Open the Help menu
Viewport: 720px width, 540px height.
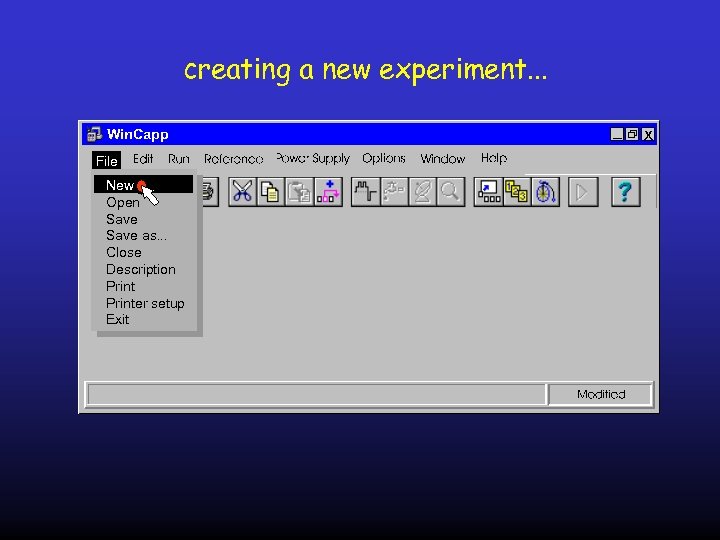(x=494, y=158)
